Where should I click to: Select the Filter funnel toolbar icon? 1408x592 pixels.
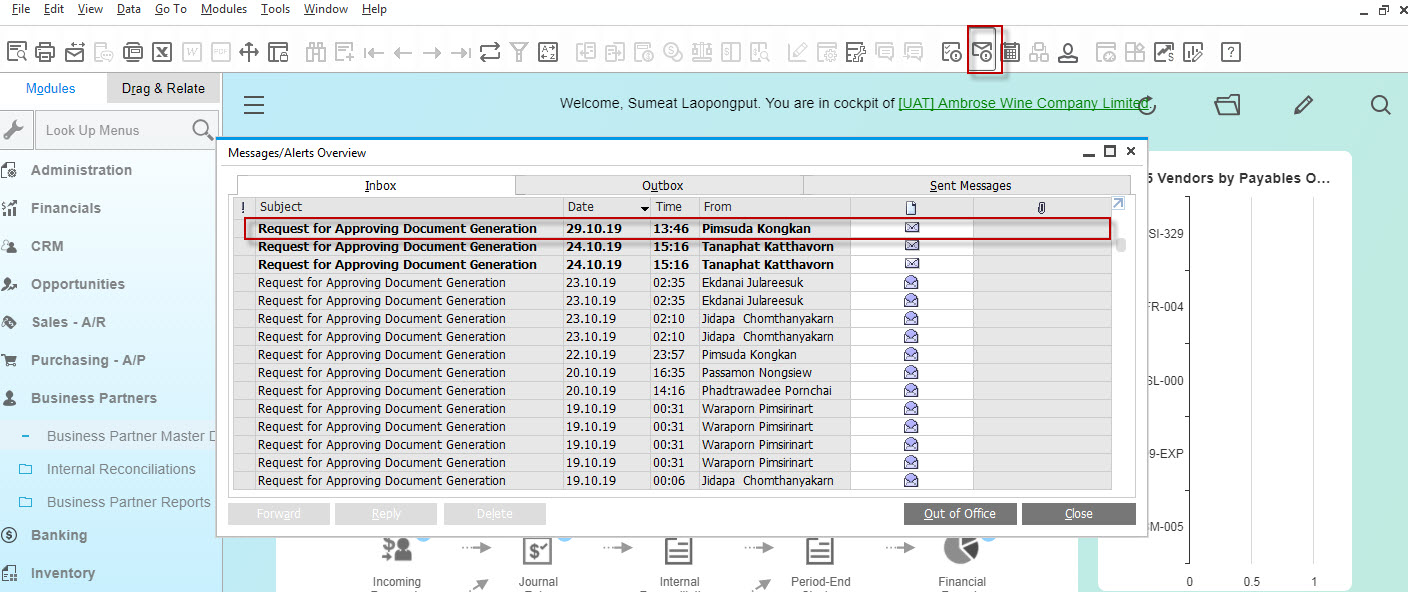point(519,51)
